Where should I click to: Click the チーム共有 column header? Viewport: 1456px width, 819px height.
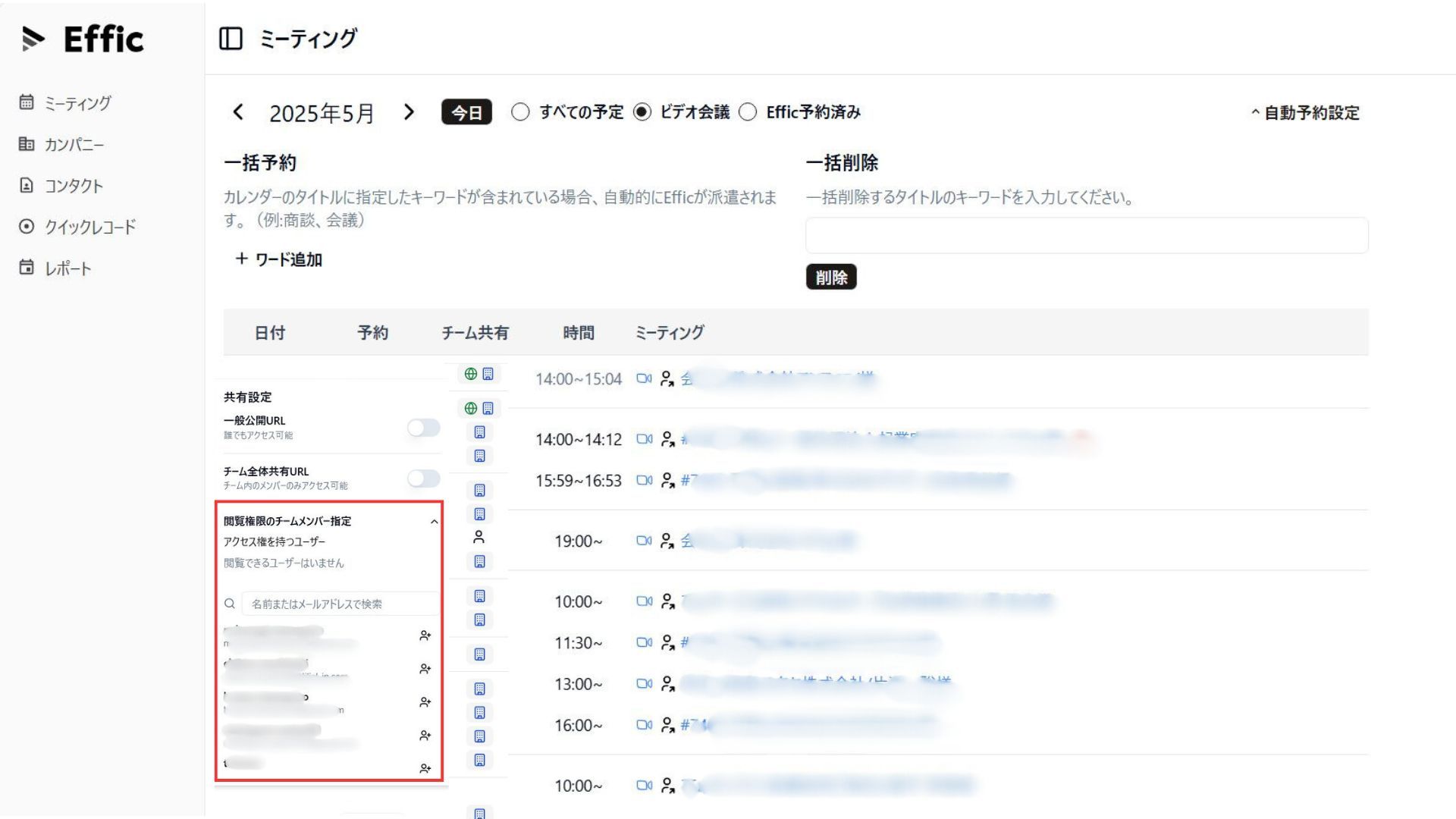475,333
